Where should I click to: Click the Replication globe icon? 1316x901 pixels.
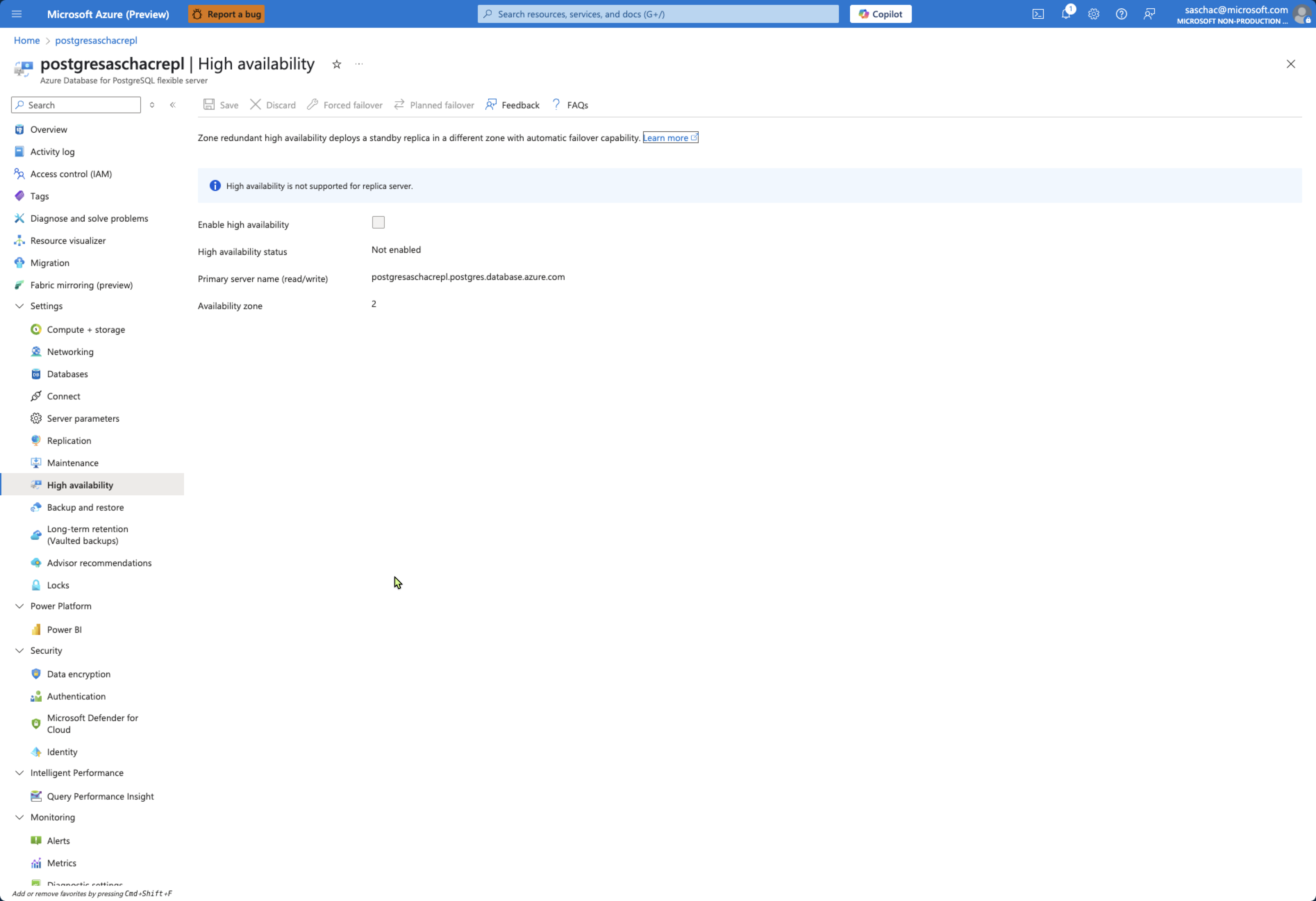pyautogui.click(x=36, y=440)
